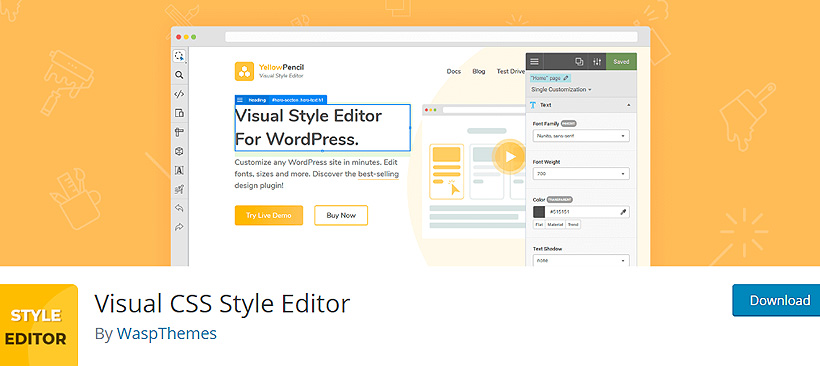Click the YellowPencil brand name text
The image size is (820, 366).
281,67
